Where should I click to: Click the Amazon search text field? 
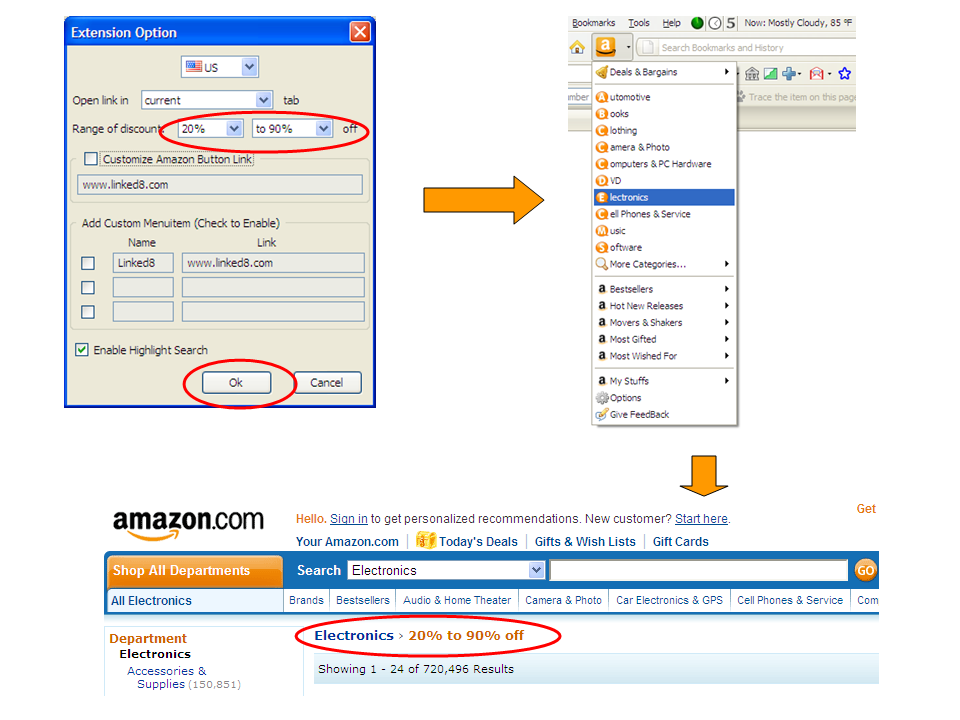(x=698, y=570)
